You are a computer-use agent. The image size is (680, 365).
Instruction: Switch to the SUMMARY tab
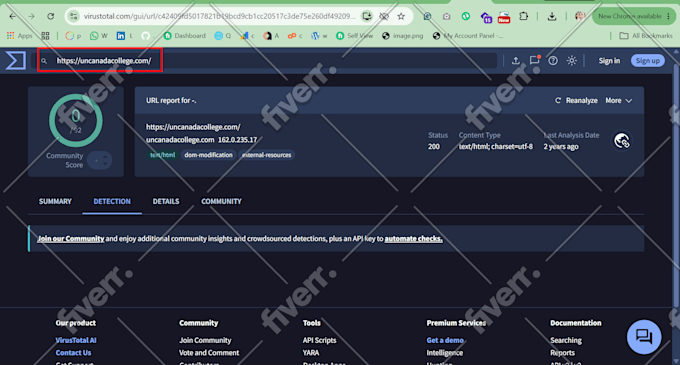coord(55,202)
